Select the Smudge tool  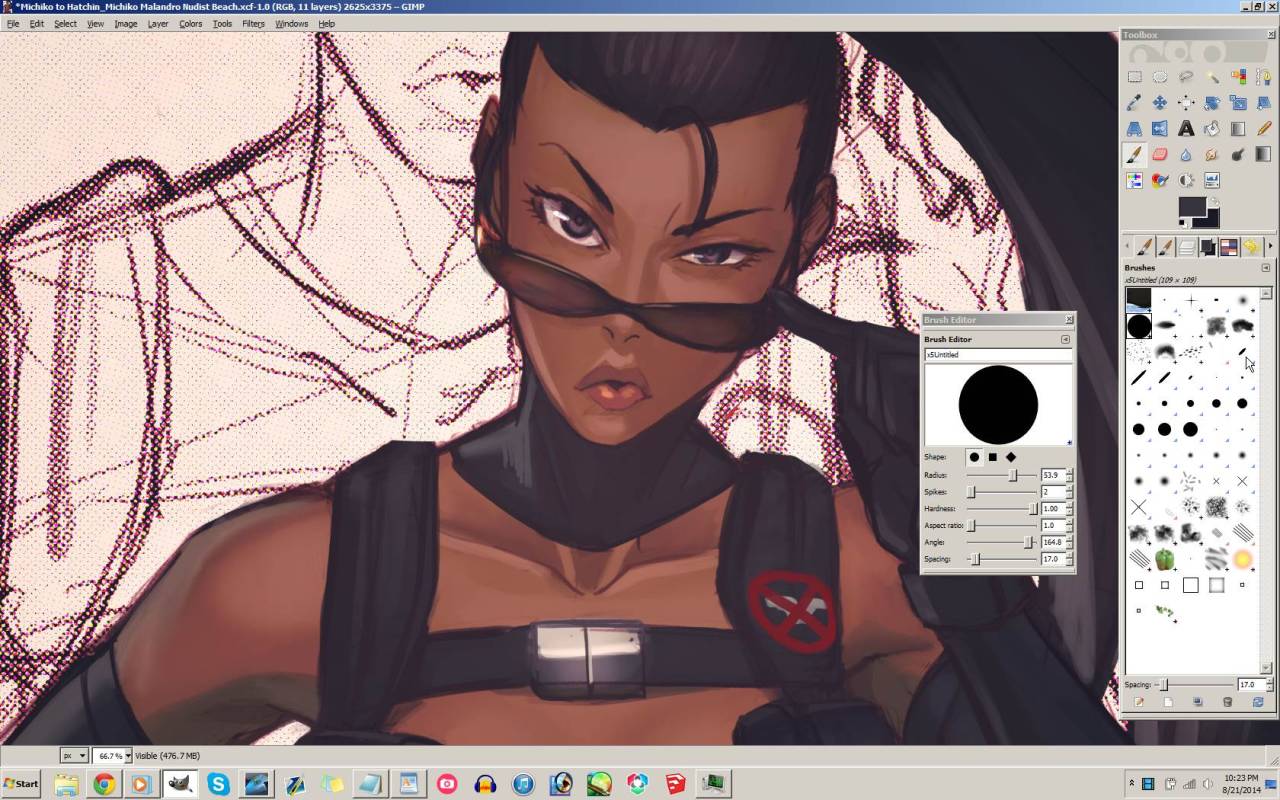coord(1212,154)
